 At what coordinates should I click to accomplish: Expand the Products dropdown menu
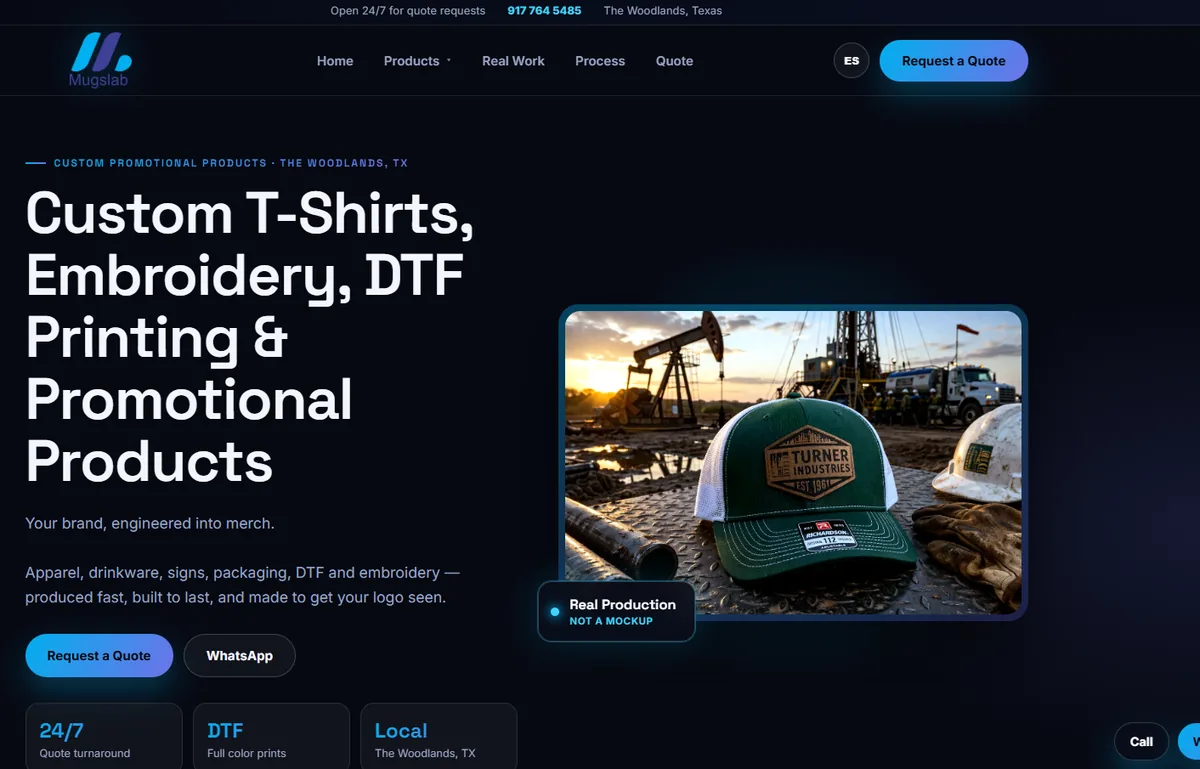click(x=417, y=61)
